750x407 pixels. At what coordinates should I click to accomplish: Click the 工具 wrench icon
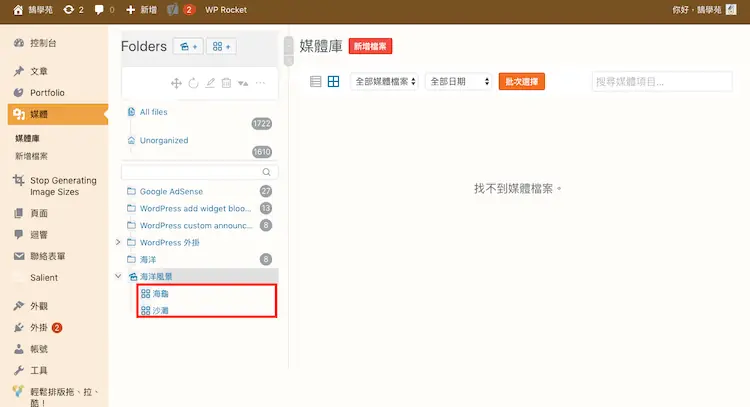(19, 370)
